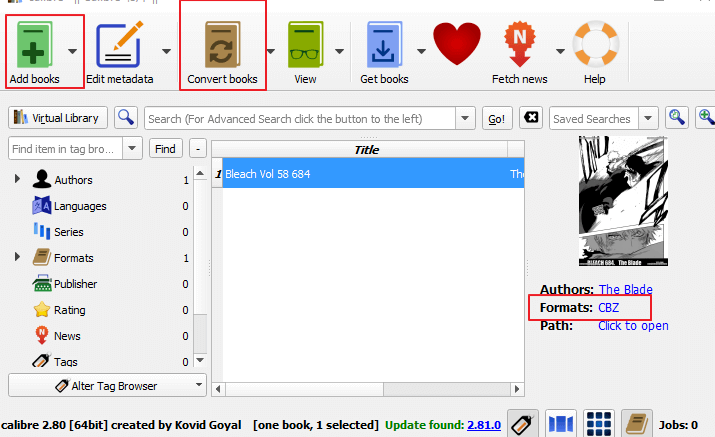
Task: Click the collapse all minus button
Action: (198, 149)
